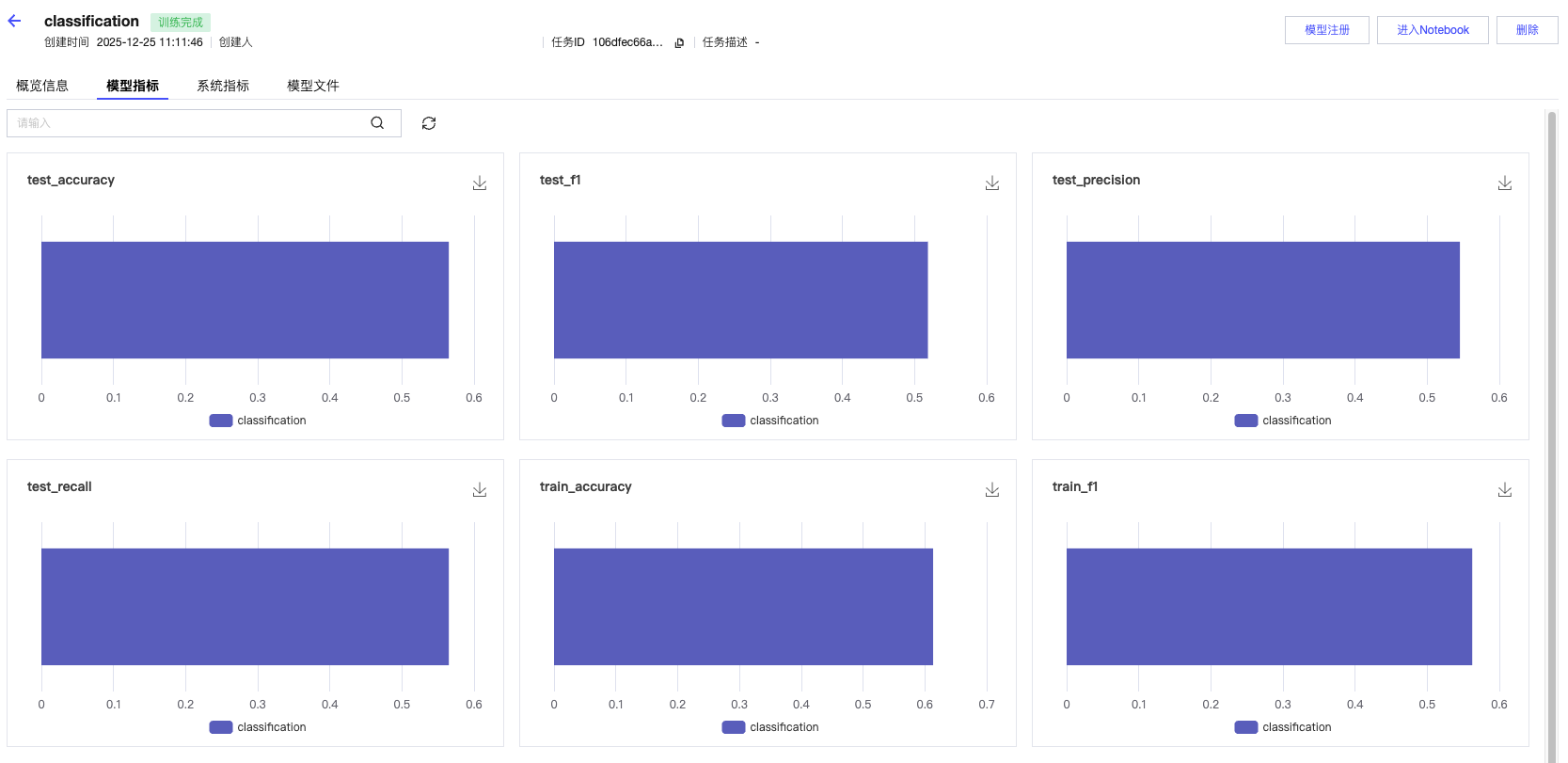
Task: Download the test_f1 chart
Action: pyautogui.click(x=992, y=183)
